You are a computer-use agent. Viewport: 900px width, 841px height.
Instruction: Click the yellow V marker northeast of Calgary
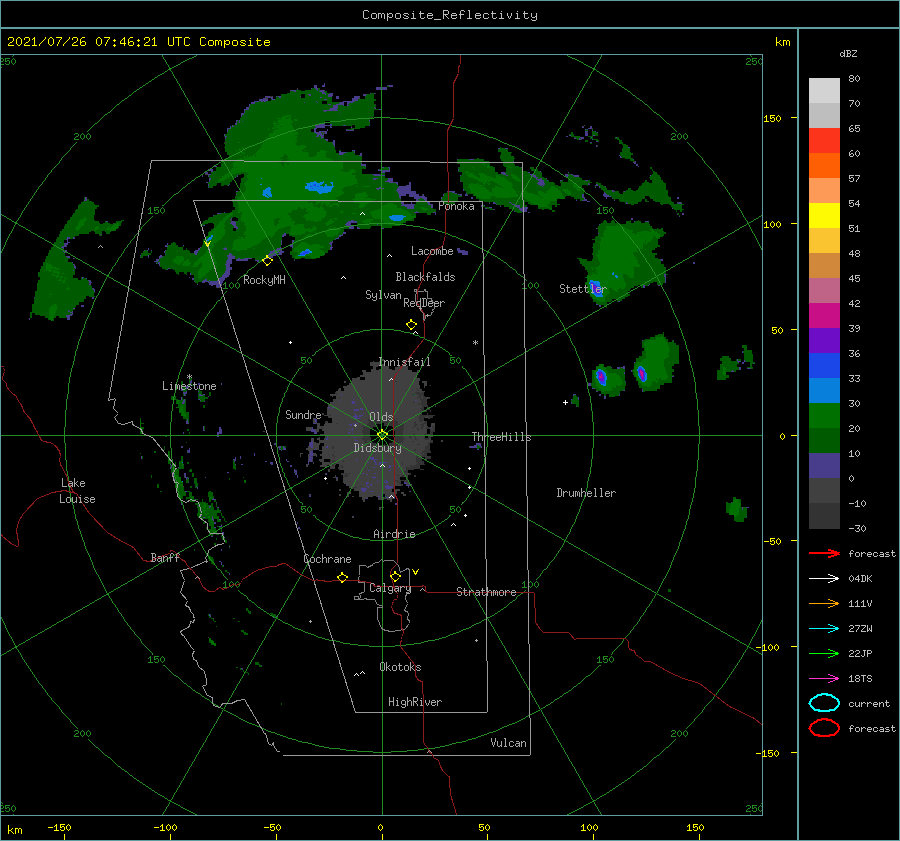pyautogui.click(x=416, y=572)
